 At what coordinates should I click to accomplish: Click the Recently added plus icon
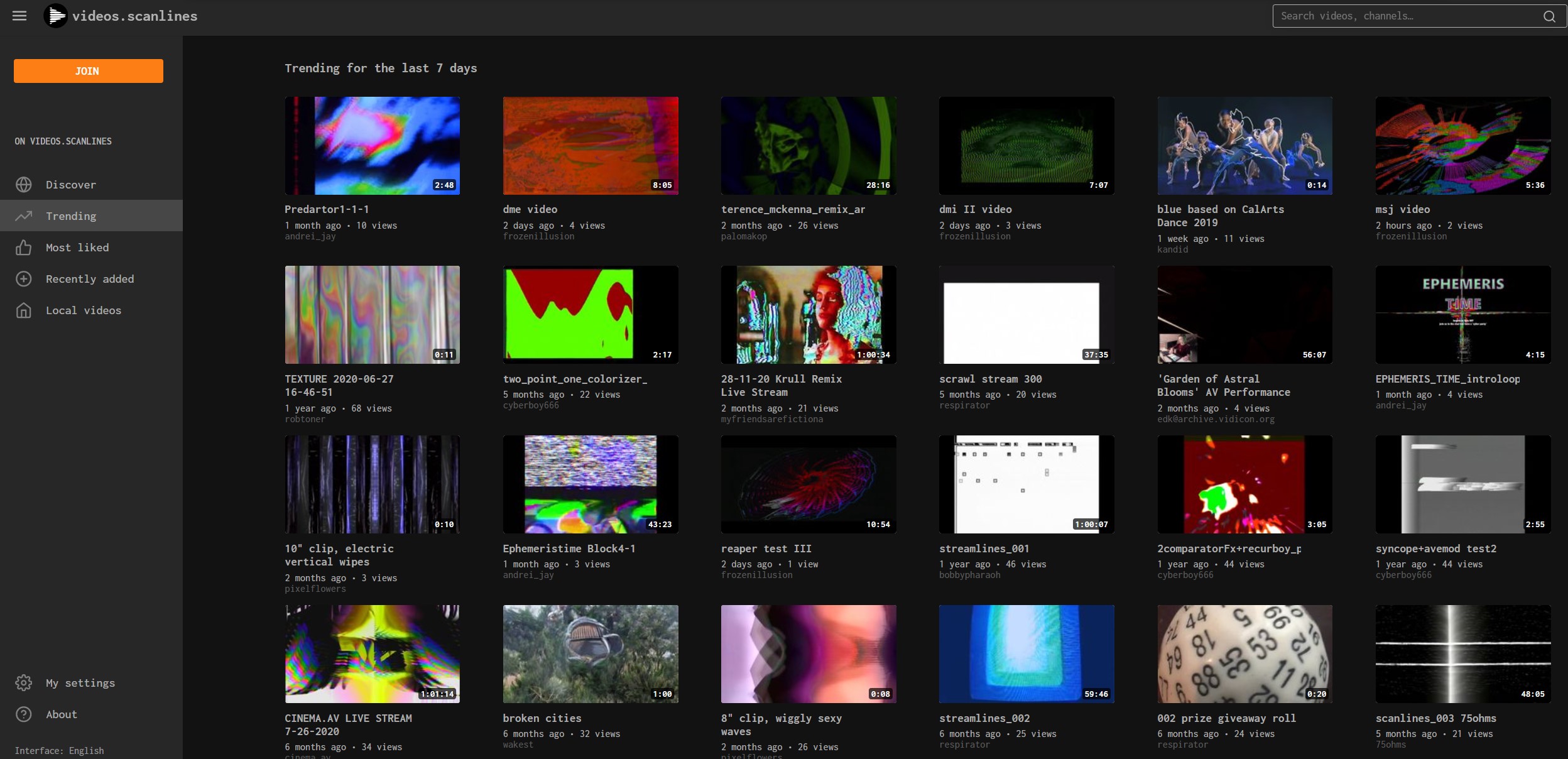24,279
